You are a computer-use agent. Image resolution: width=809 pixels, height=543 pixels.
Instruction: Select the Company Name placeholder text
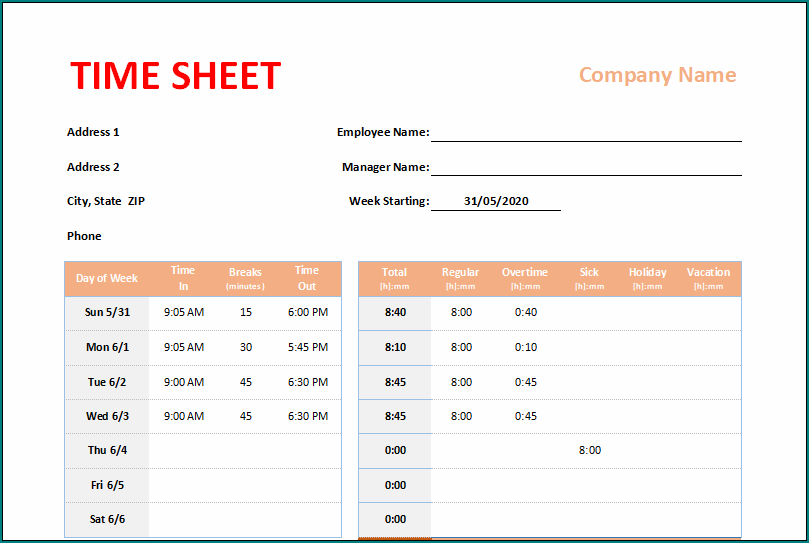coord(657,75)
